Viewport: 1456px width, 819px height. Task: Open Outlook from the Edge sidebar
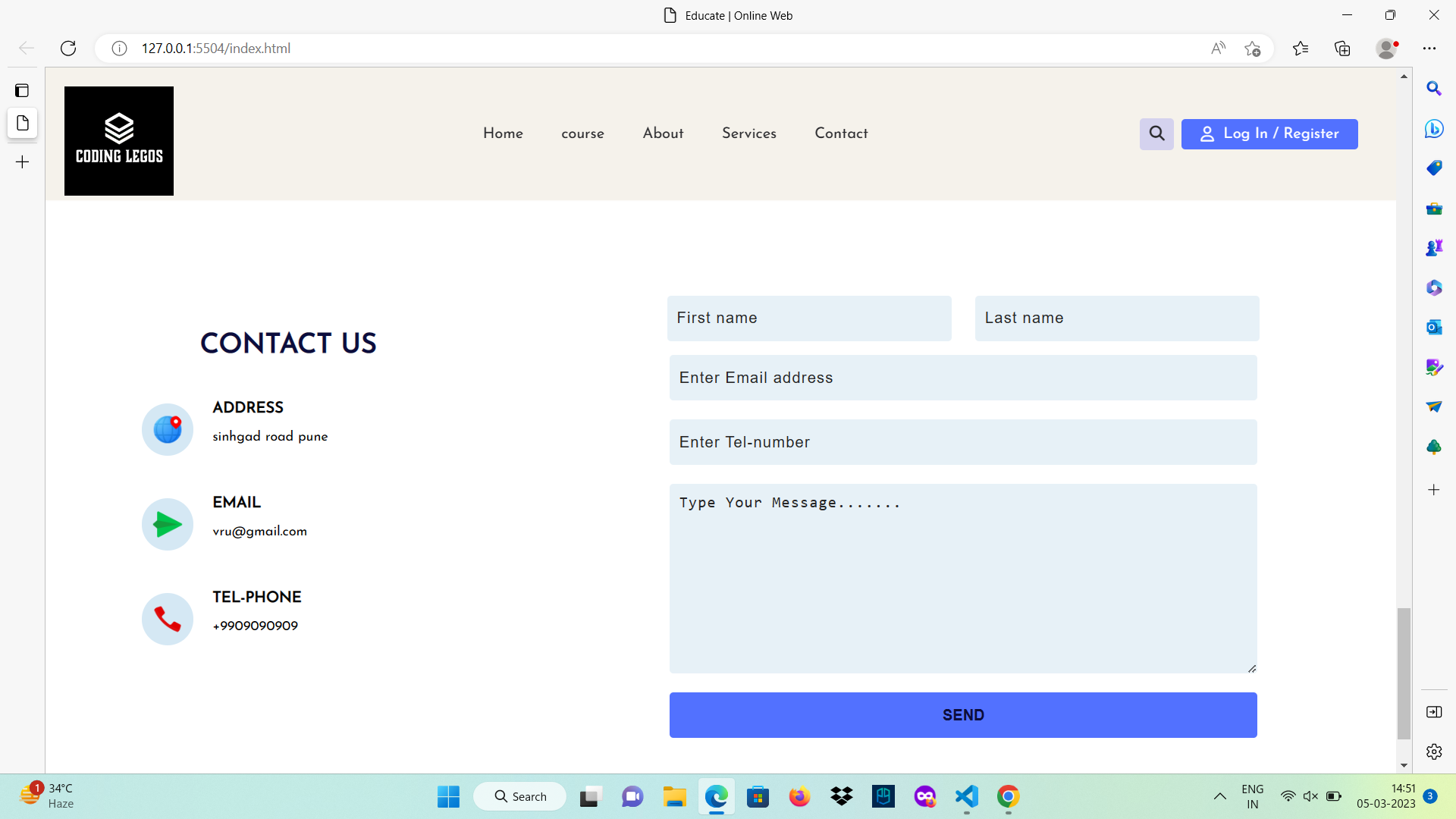[1433, 327]
